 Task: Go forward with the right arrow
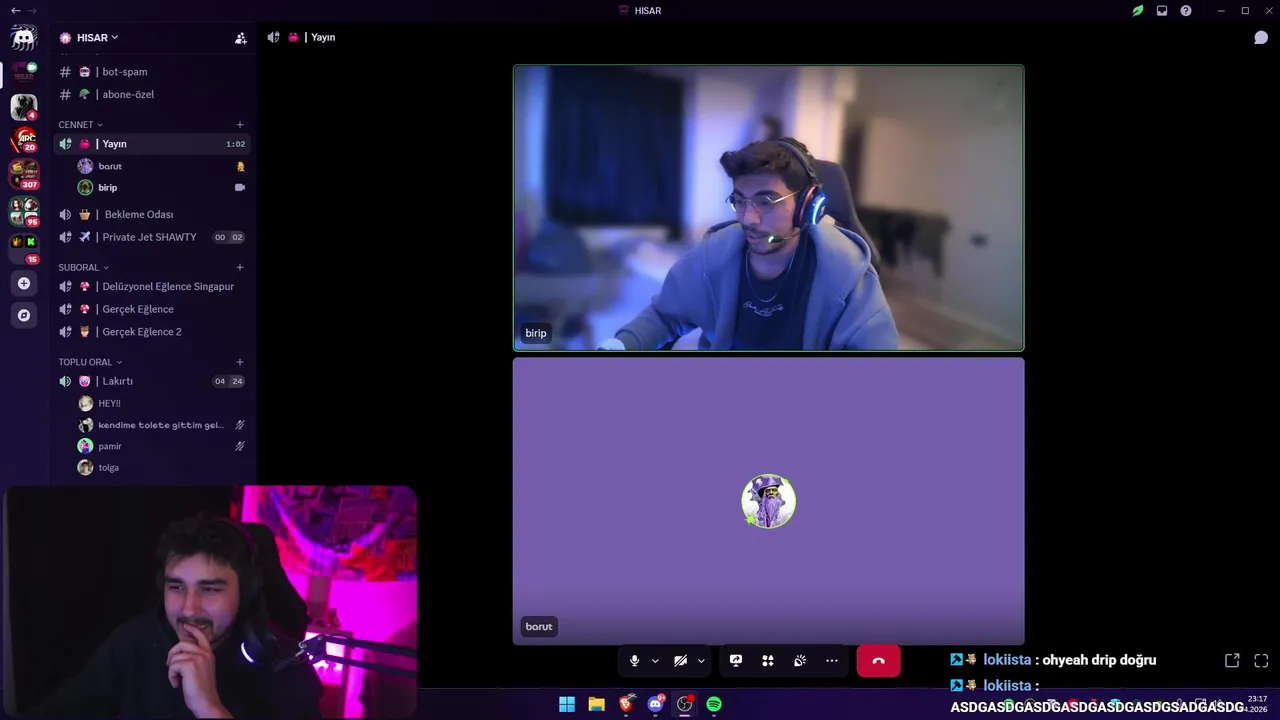click(x=32, y=10)
